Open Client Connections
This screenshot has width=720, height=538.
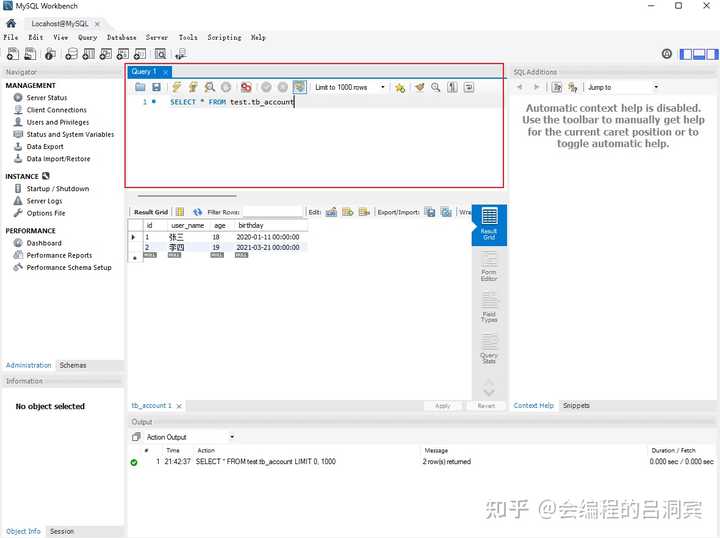tap(56, 110)
